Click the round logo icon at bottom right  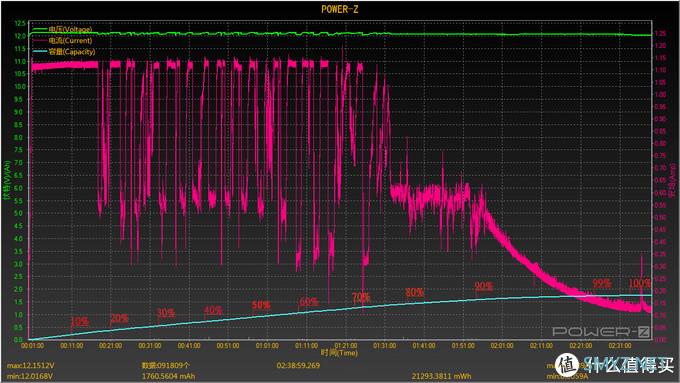pos(567,365)
